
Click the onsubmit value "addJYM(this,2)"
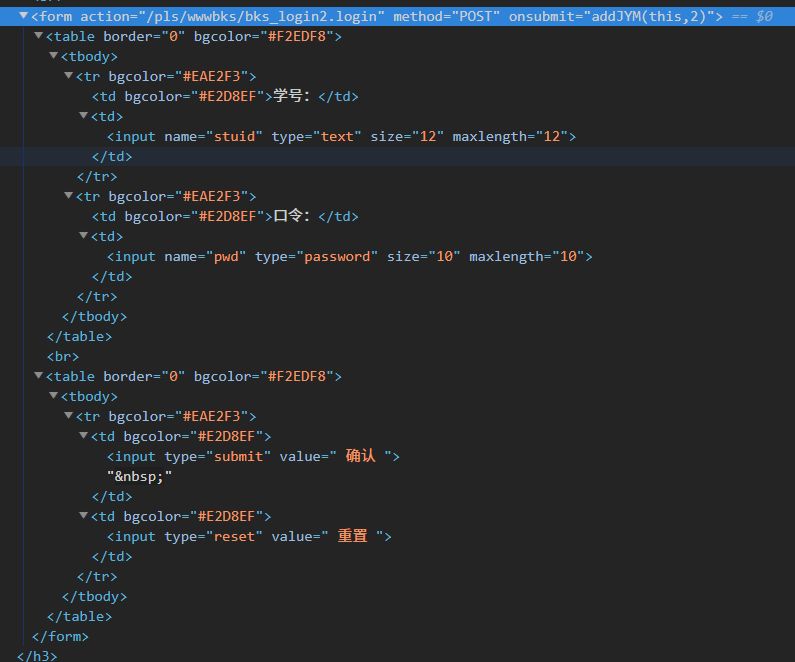649,16
